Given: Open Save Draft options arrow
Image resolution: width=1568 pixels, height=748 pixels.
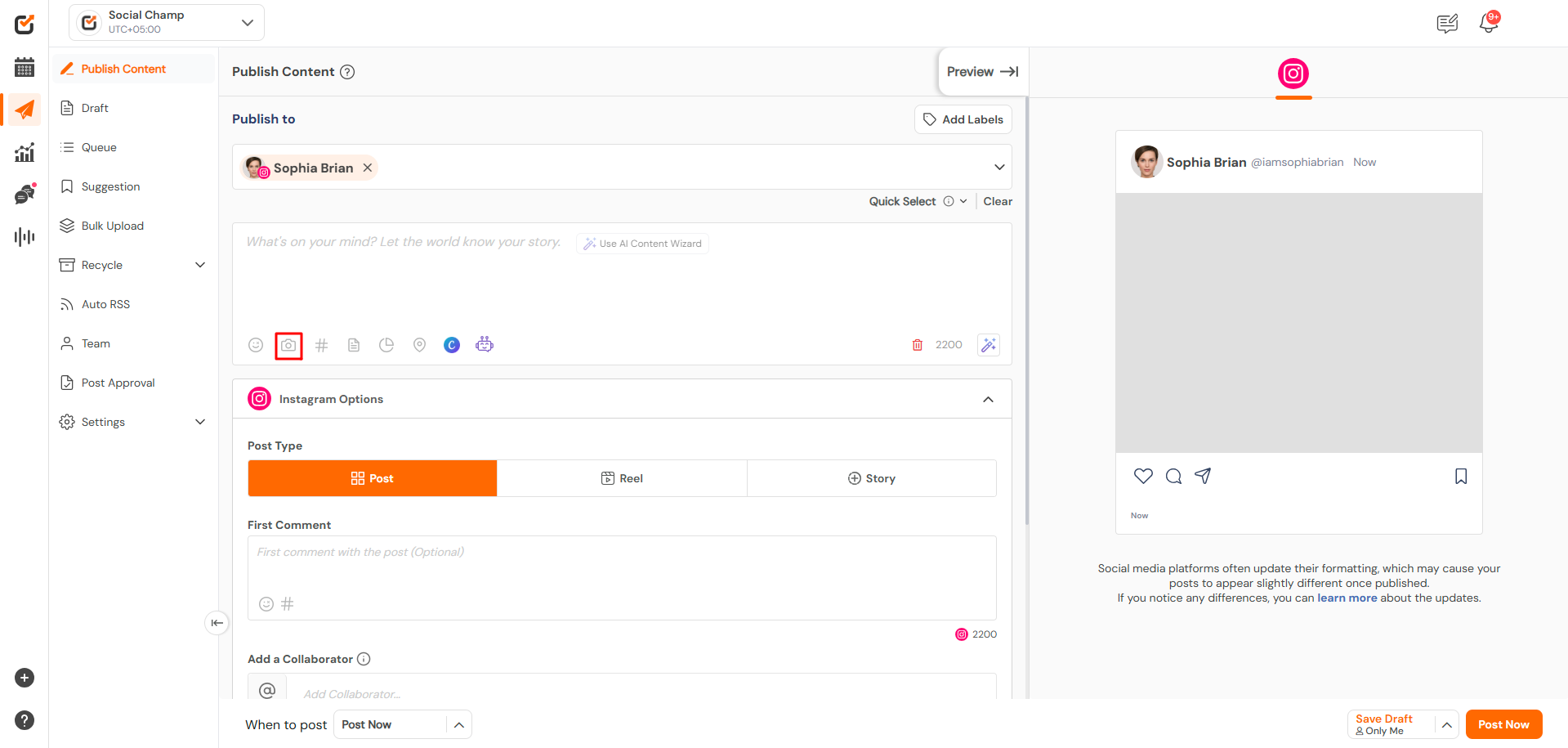Looking at the screenshot, I should click(1446, 724).
